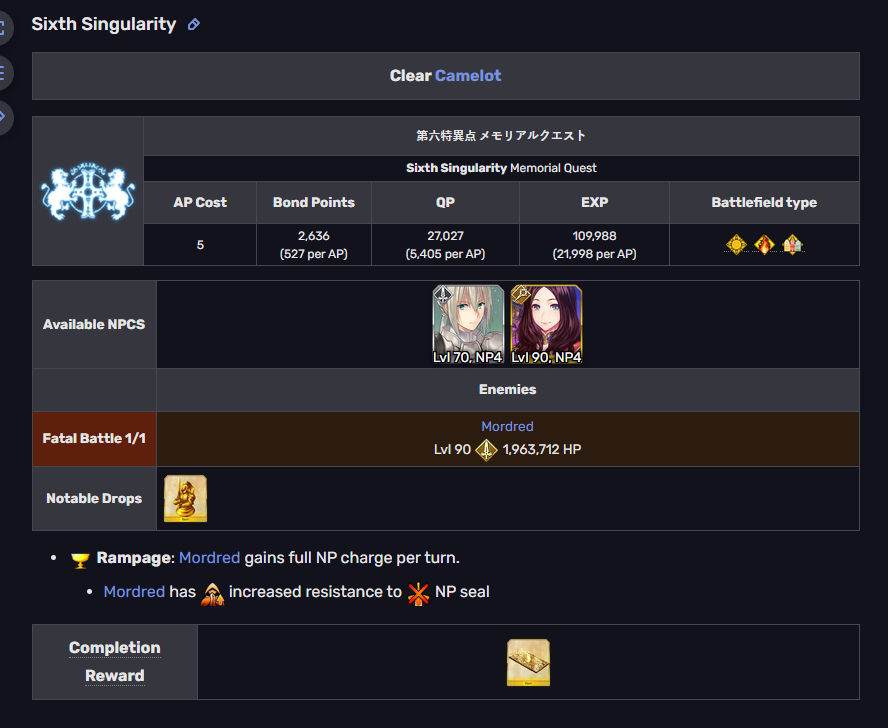Open Mordred link in the Rampage description
The image size is (888, 728).
[210, 558]
